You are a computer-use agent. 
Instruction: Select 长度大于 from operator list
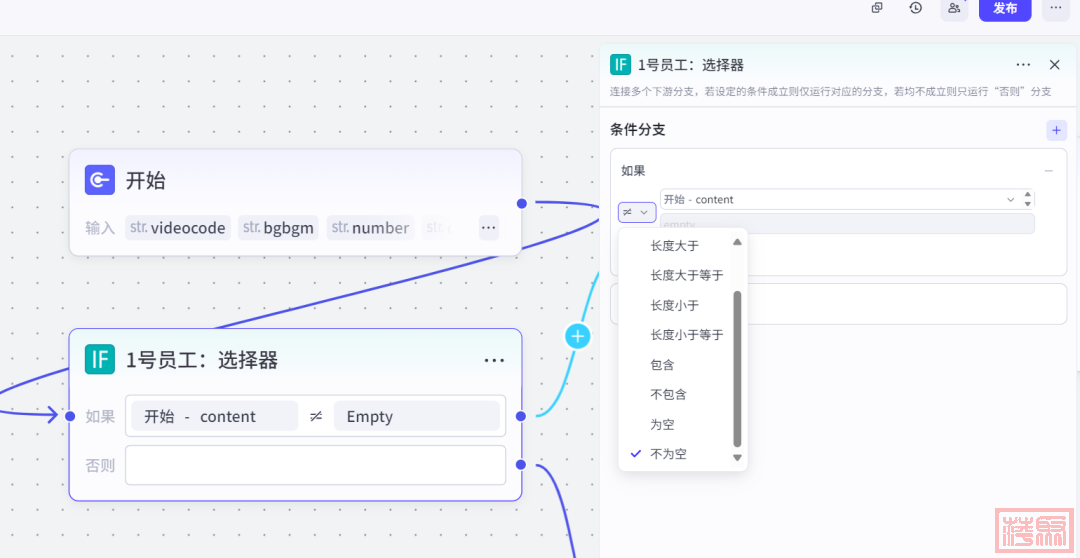(x=675, y=246)
